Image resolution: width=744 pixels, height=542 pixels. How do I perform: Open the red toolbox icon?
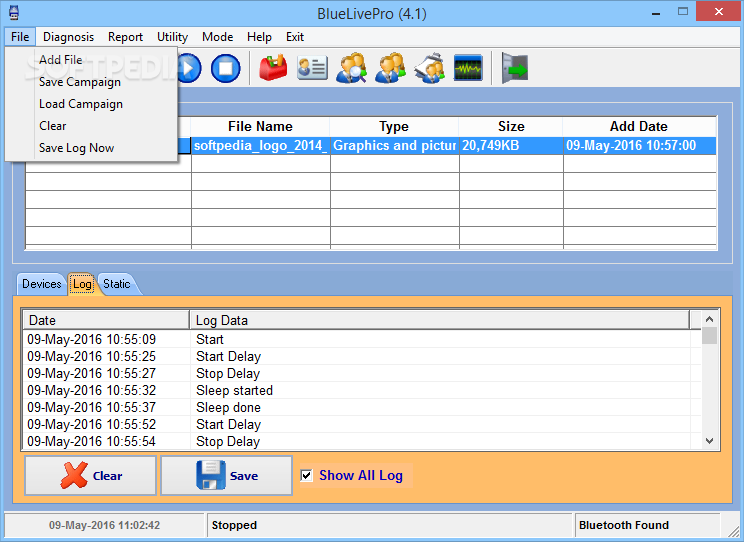[x=273, y=68]
